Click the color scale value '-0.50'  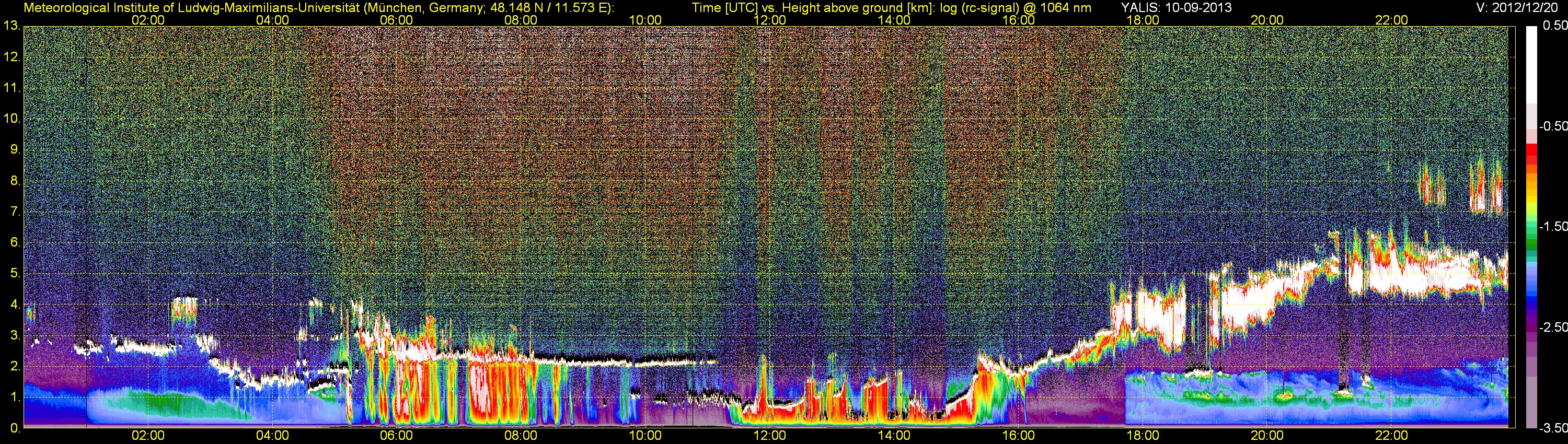pos(1552,126)
